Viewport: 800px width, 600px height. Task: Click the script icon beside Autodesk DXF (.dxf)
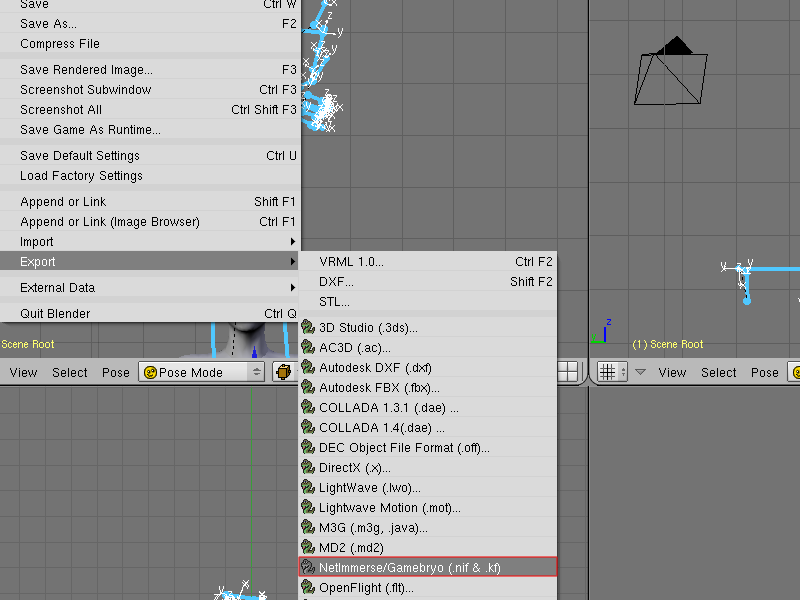click(x=308, y=367)
